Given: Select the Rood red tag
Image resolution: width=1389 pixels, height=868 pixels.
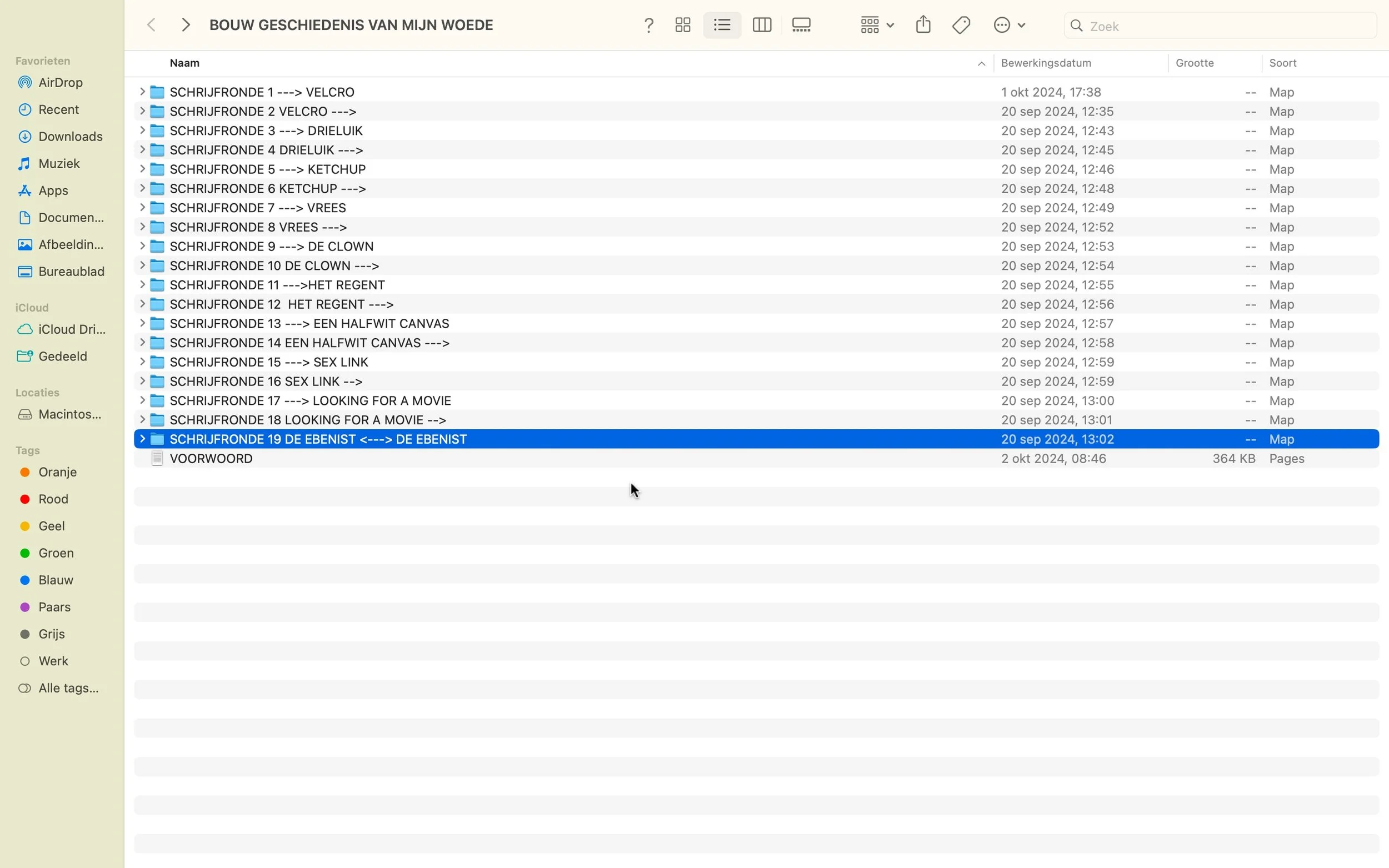Looking at the screenshot, I should (x=53, y=499).
